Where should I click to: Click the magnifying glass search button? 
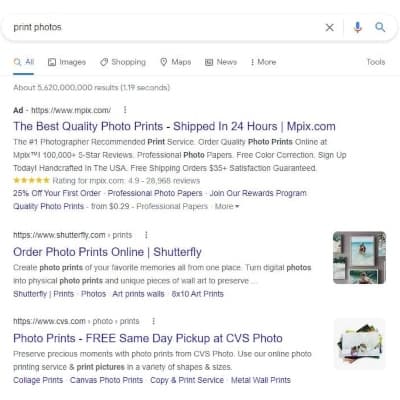pyautogui.click(x=380, y=27)
